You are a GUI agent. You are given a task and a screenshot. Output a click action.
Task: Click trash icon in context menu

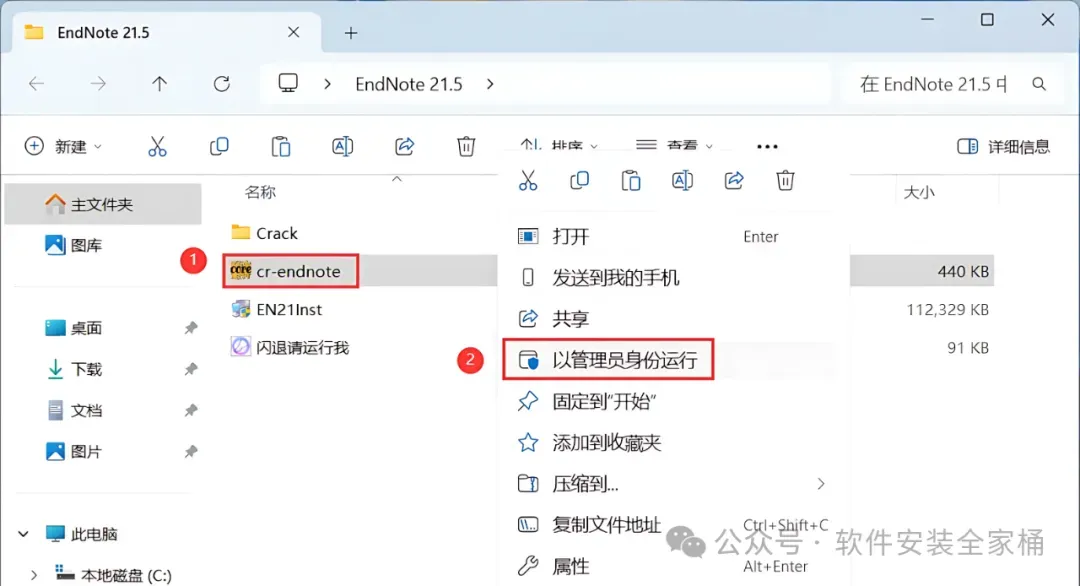[785, 180]
